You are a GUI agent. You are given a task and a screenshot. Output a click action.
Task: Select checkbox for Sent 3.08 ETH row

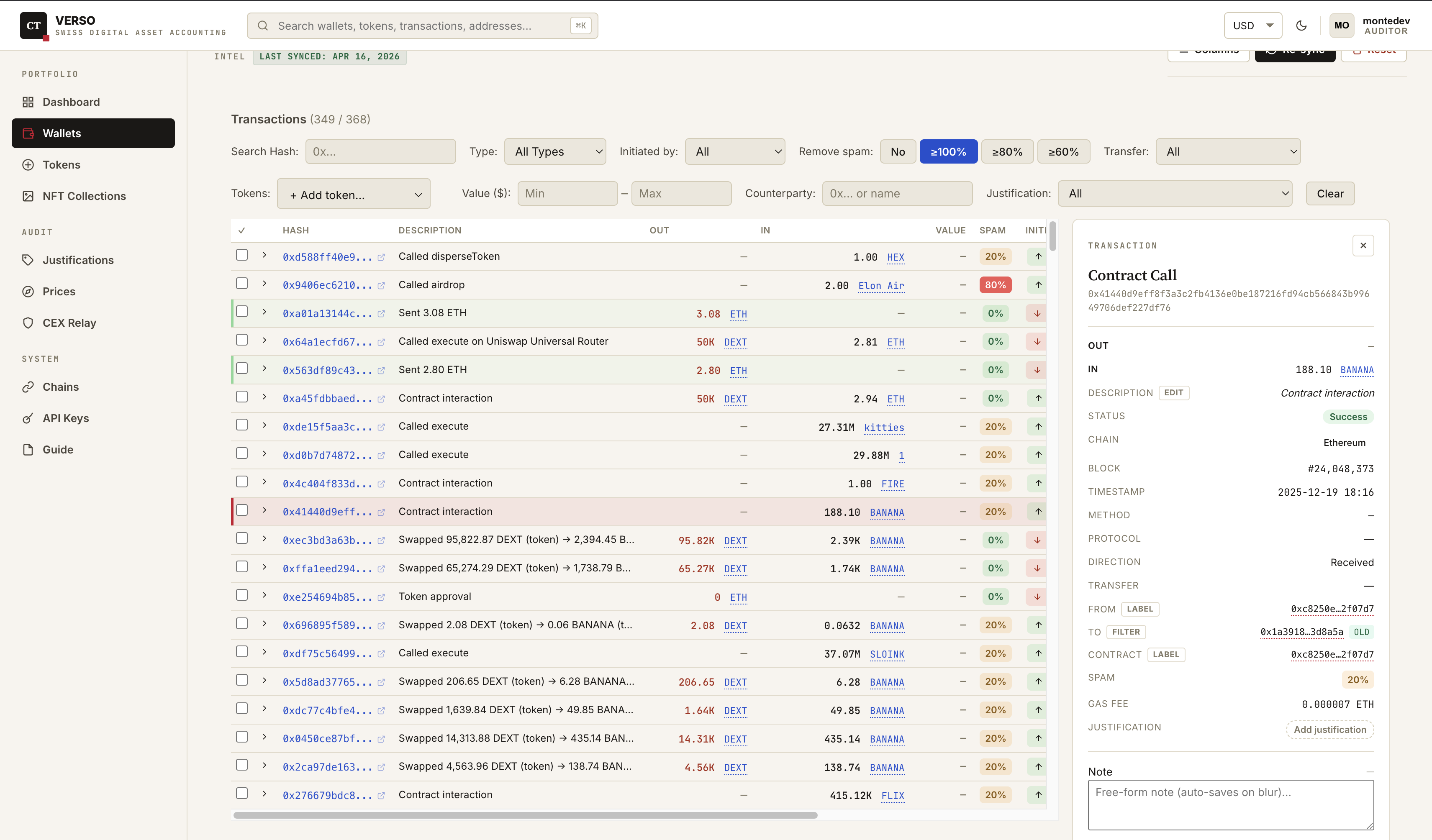(x=242, y=312)
